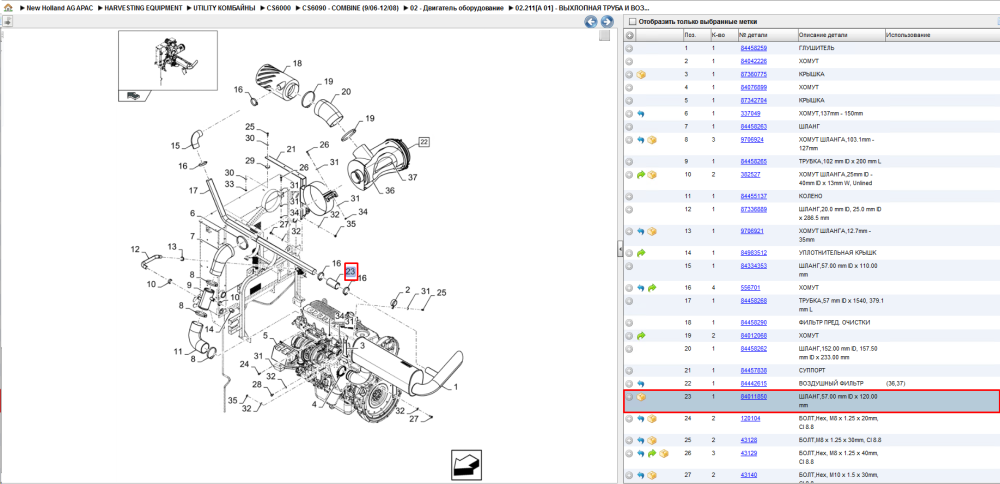Screen dimensions: 1000x484
Task: Open part number 84442615 link
Action: point(753,384)
